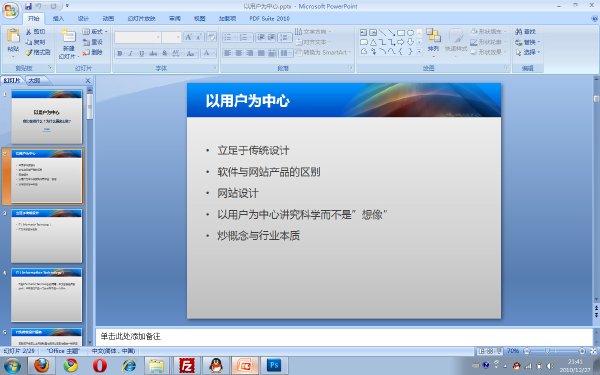Save the presentation from Quick Access toolbar

(28, 6)
